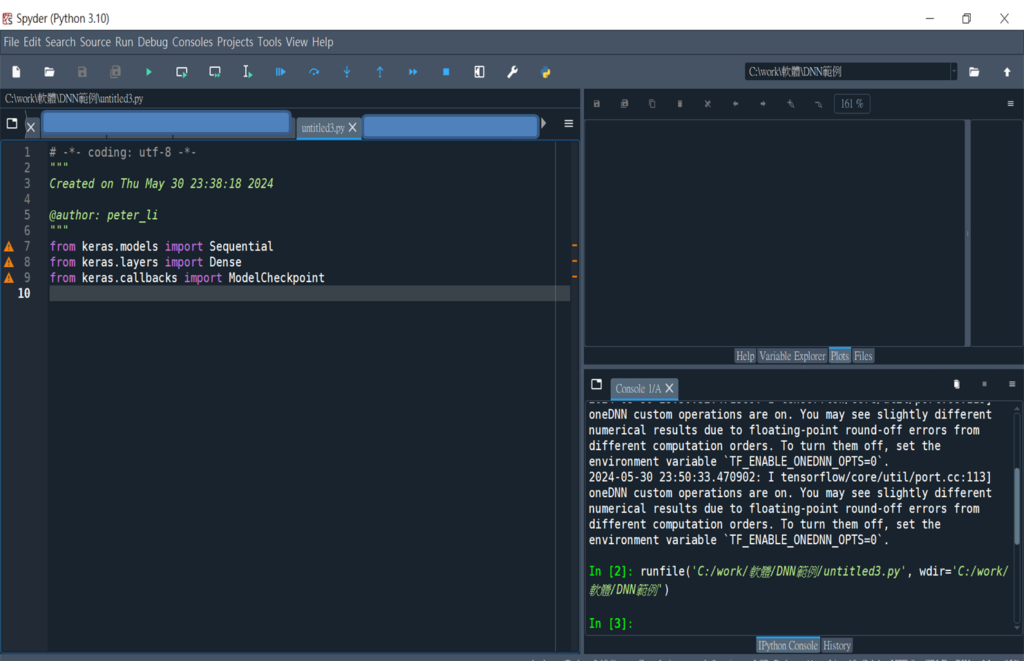Click the console vertical scrollbar
Viewport: 1024px width, 661px height.
[1019, 505]
